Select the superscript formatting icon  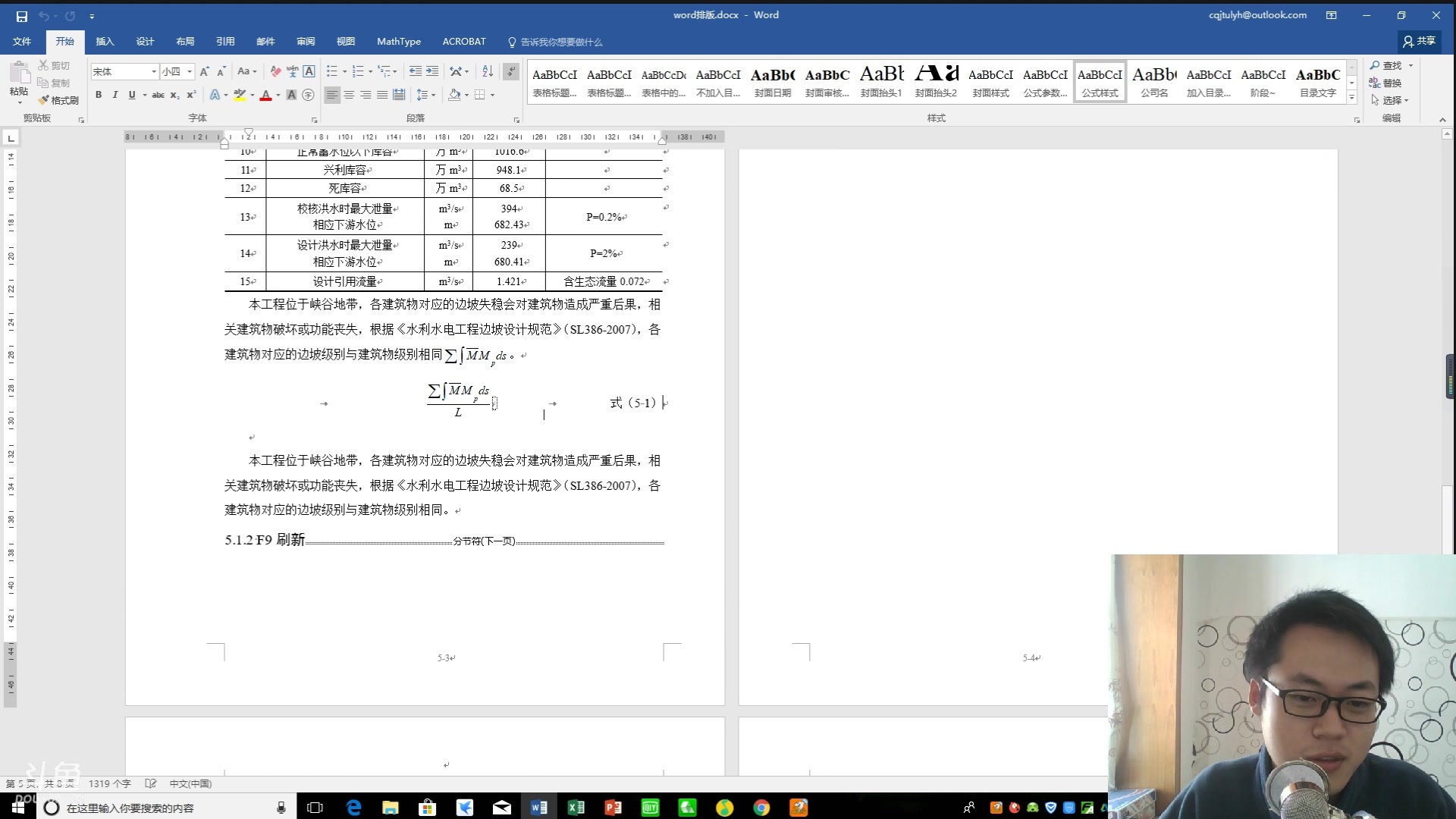[191, 95]
